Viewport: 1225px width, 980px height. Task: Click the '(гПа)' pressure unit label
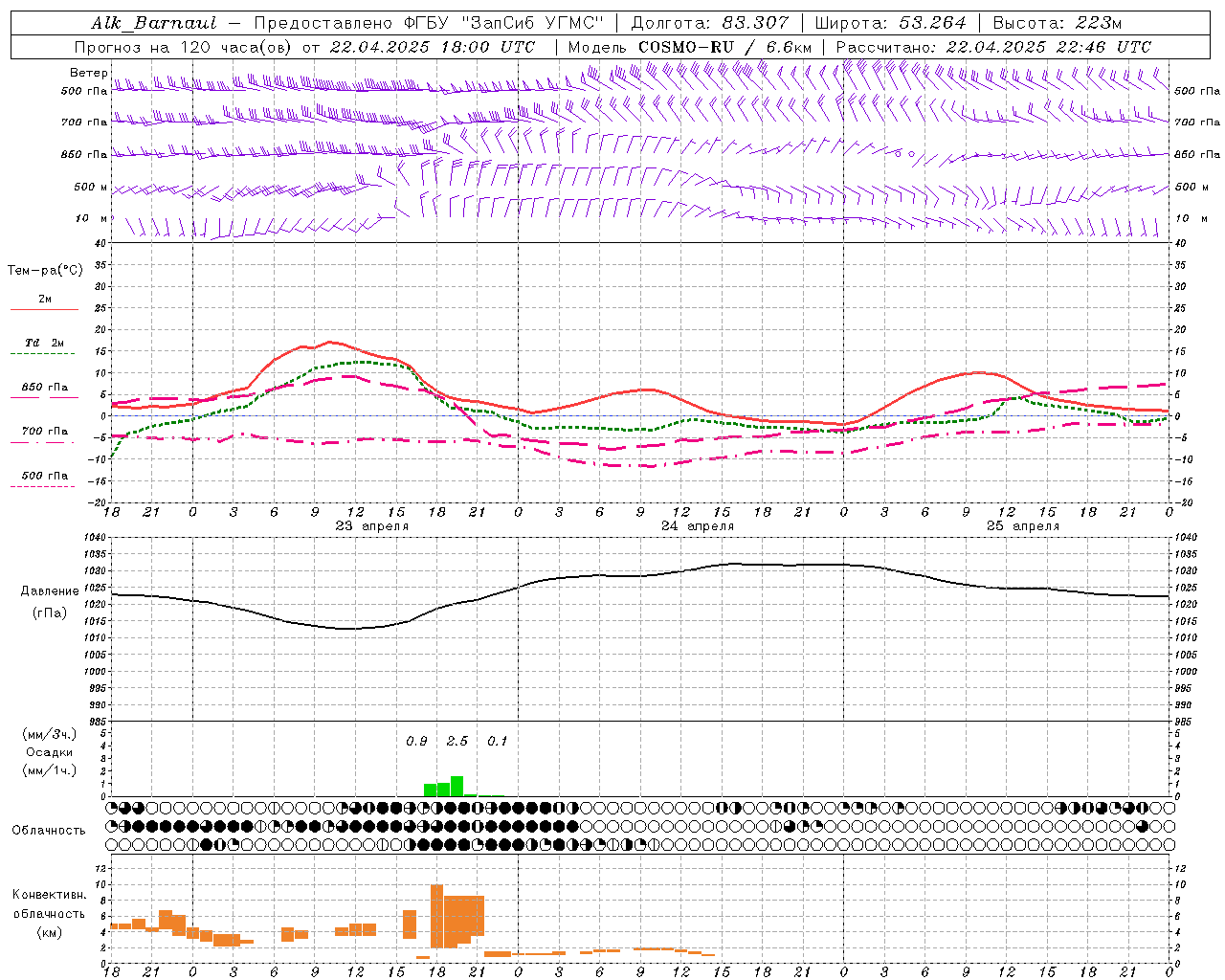49,612
